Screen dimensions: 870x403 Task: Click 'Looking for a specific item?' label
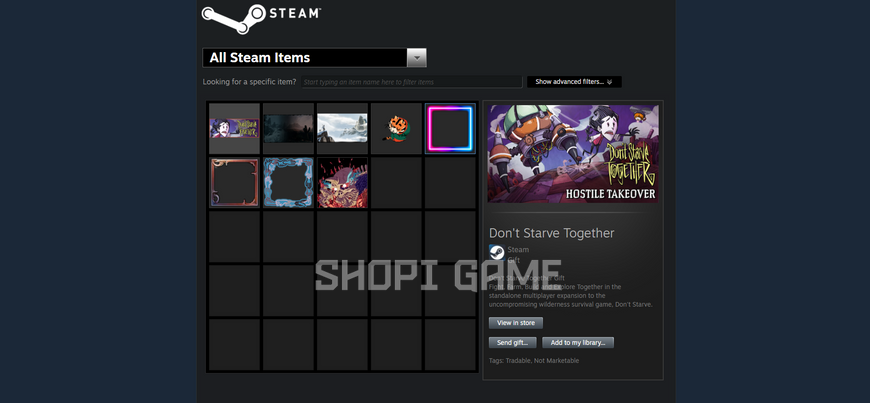click(249, 82)
